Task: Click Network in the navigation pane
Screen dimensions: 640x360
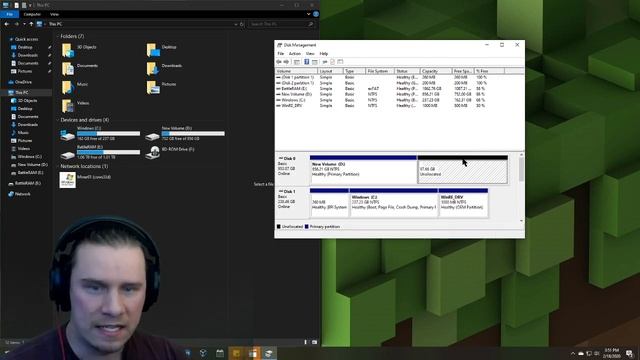Action: pyautogui.click(x=22, y=194)
